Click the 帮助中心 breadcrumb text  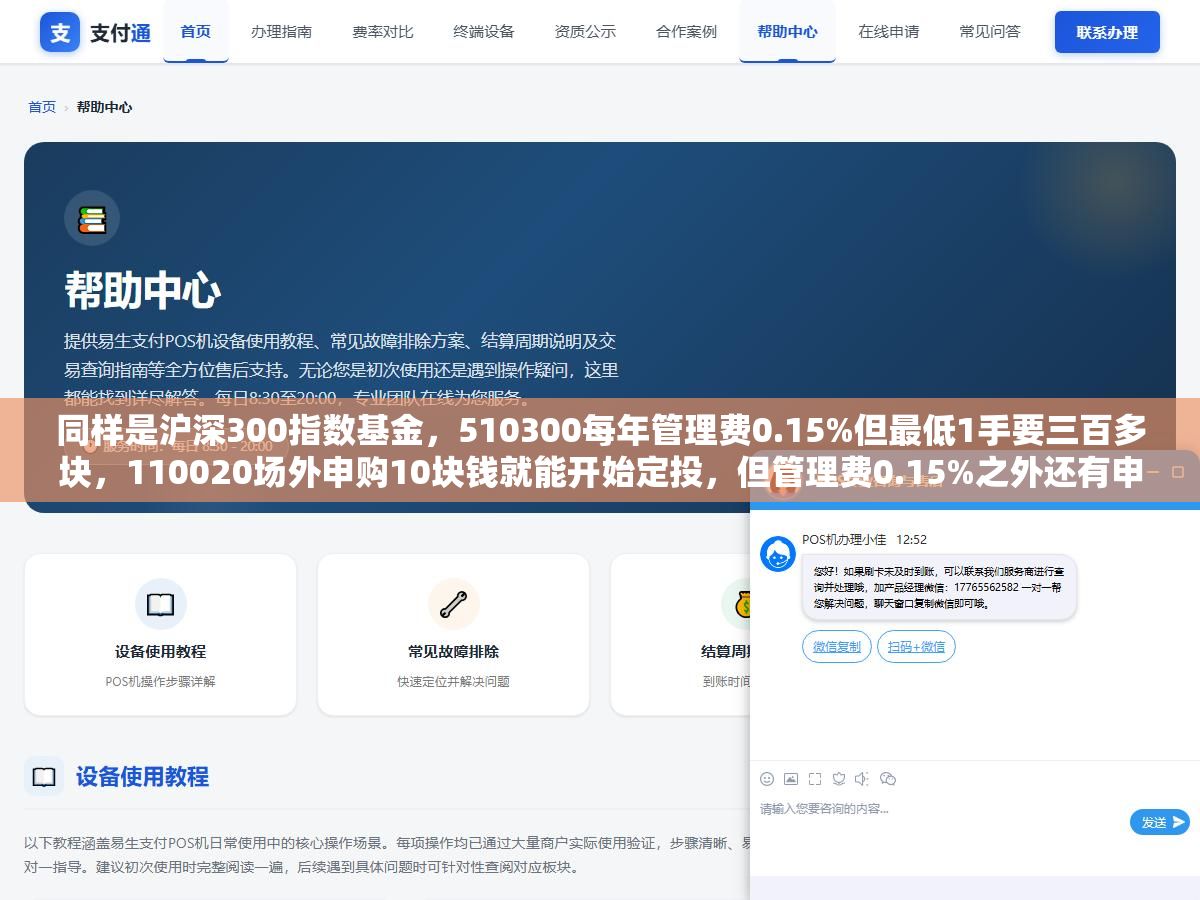coord(104,107)
